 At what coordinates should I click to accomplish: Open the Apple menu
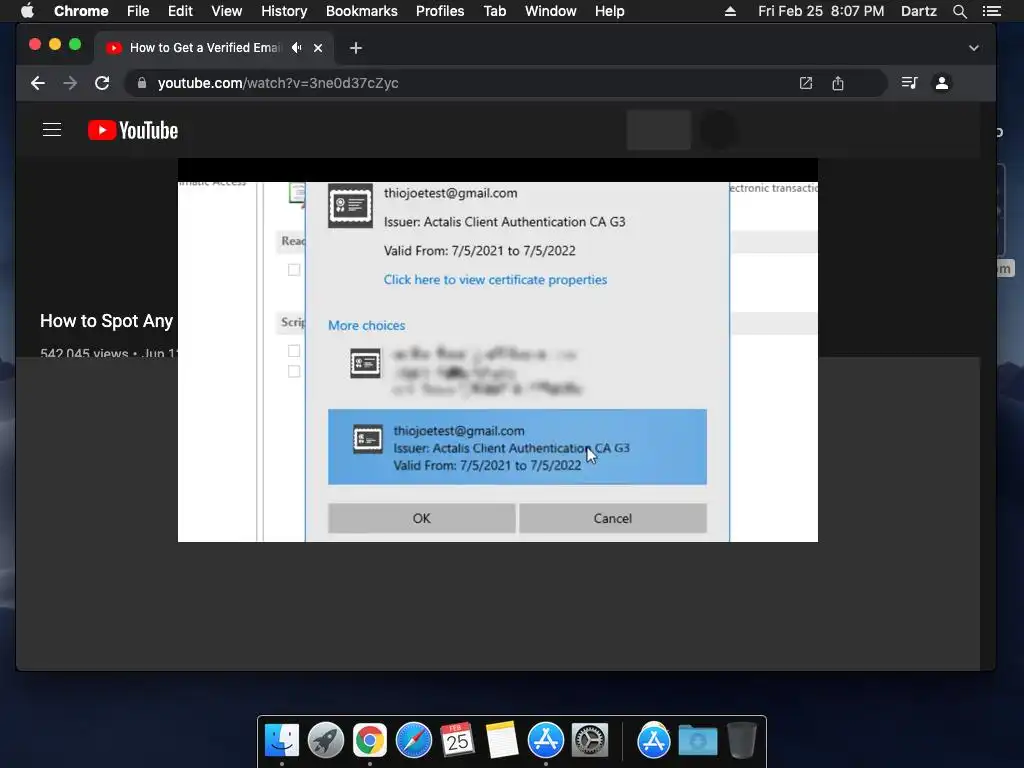point(27,11)
